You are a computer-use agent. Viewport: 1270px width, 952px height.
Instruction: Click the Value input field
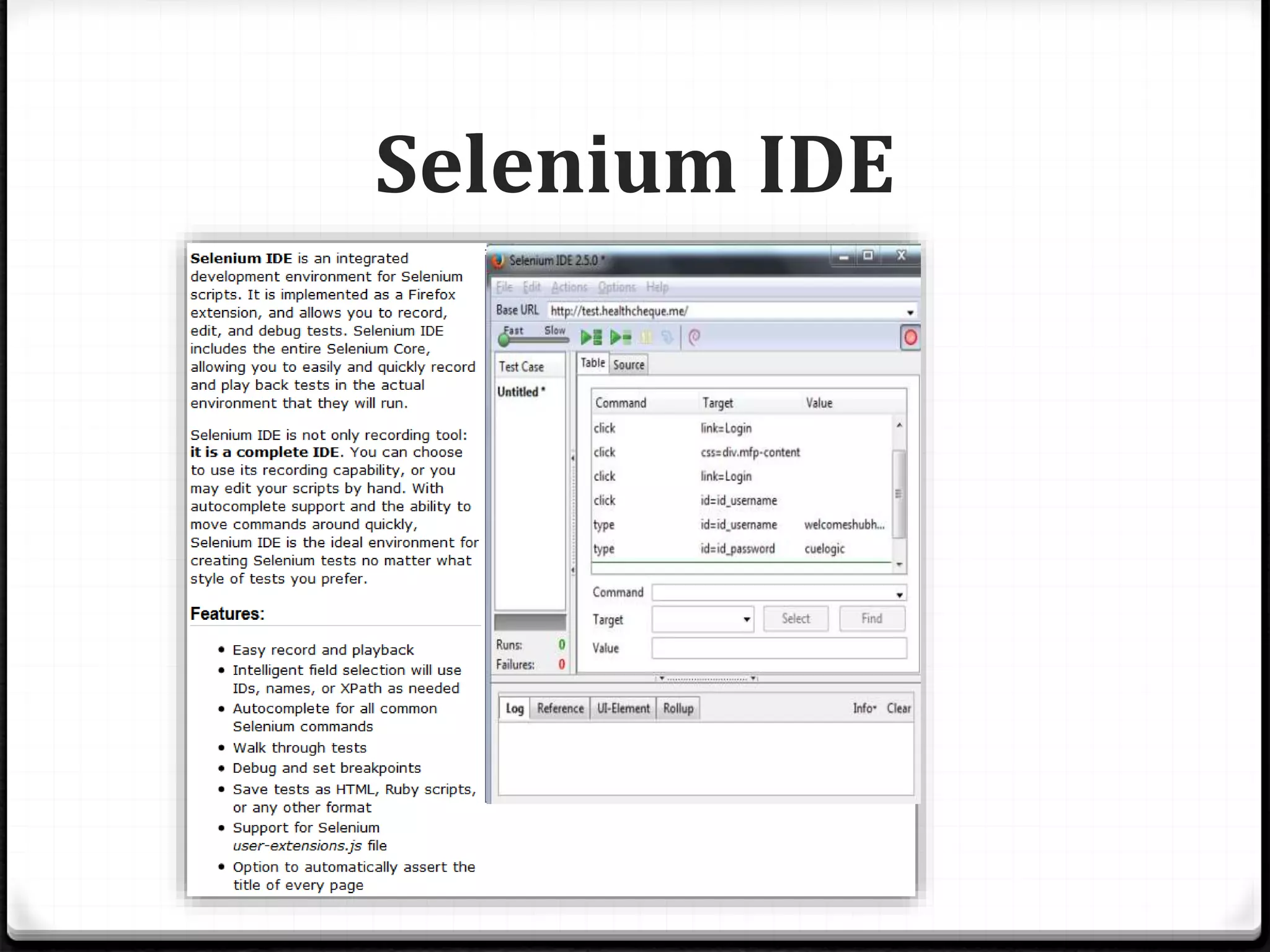point(779,648)
